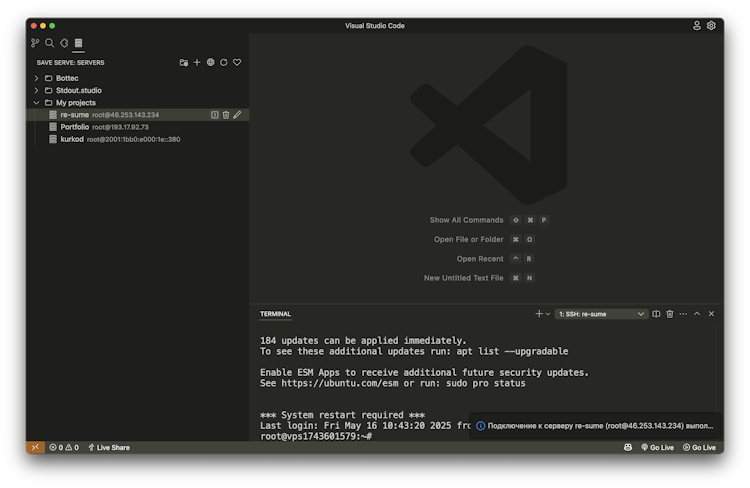This screenshot has height=488, width=750.
Task: Click the info icon in the notification
Action: pyautogui.click(x=481, y=426)
